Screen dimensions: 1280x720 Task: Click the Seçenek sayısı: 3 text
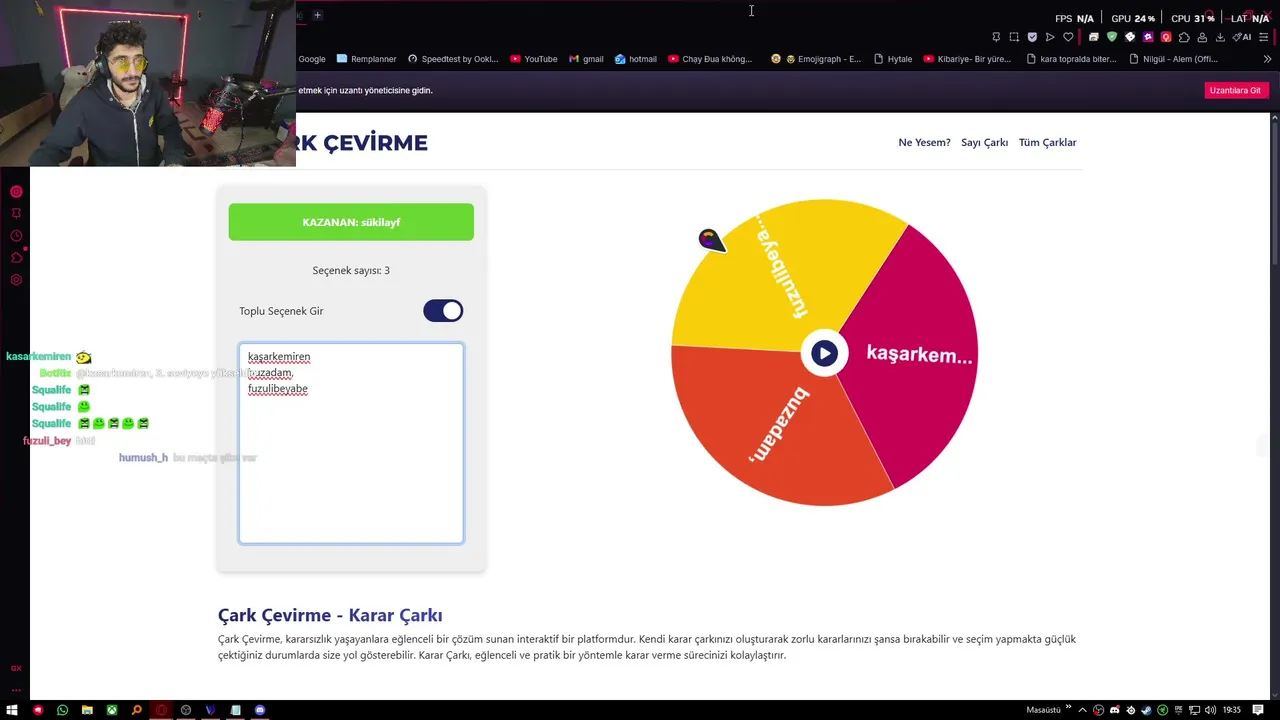(x=351, y=270)
